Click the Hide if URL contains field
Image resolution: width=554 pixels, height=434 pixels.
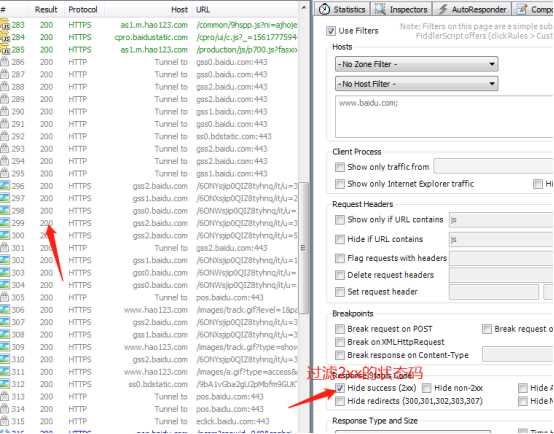tap(501, 239)
